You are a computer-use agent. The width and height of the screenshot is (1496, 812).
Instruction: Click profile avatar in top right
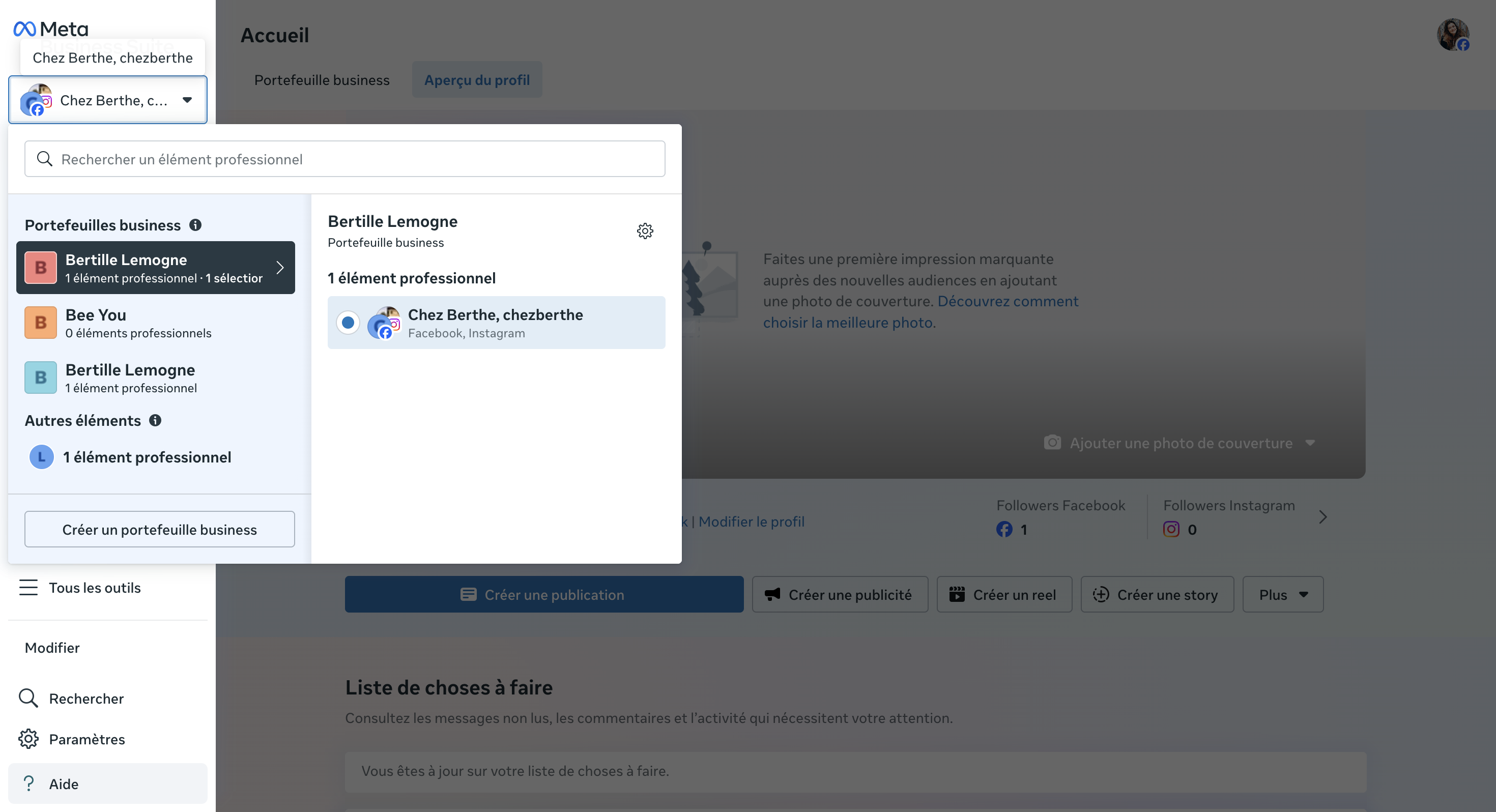tap(1453, 35)
